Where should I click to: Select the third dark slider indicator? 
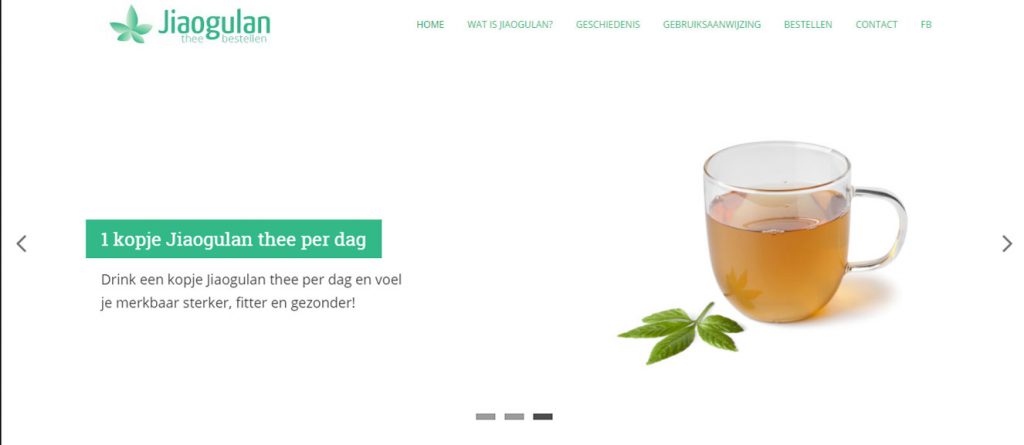pos(543,416)
